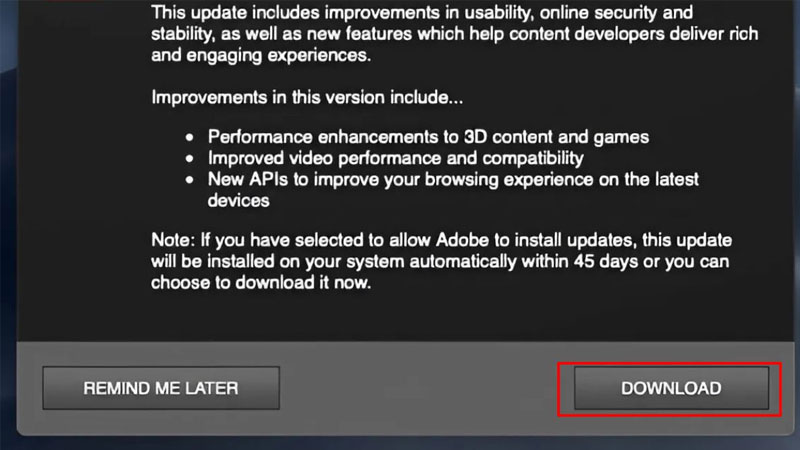This screenshot has width=800, height=450.
Task: Click the bullet dot before 'New APIs'
Action: tap(191, 180)
